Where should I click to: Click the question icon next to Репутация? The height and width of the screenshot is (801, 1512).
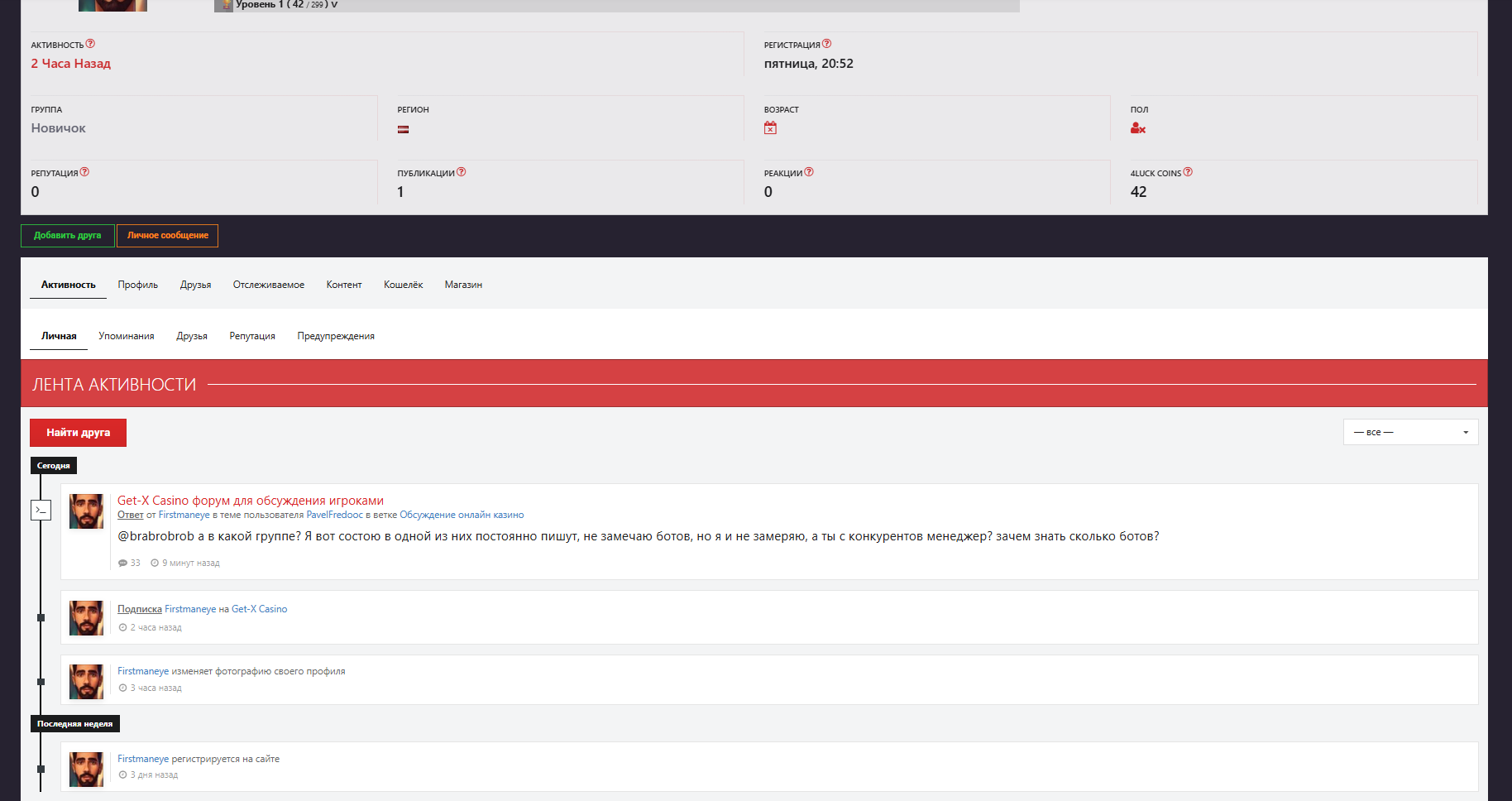(84, 172)
